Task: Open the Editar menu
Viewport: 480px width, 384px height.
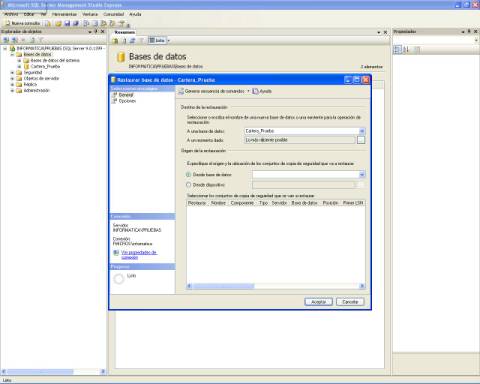Action: tap(29, 14)
